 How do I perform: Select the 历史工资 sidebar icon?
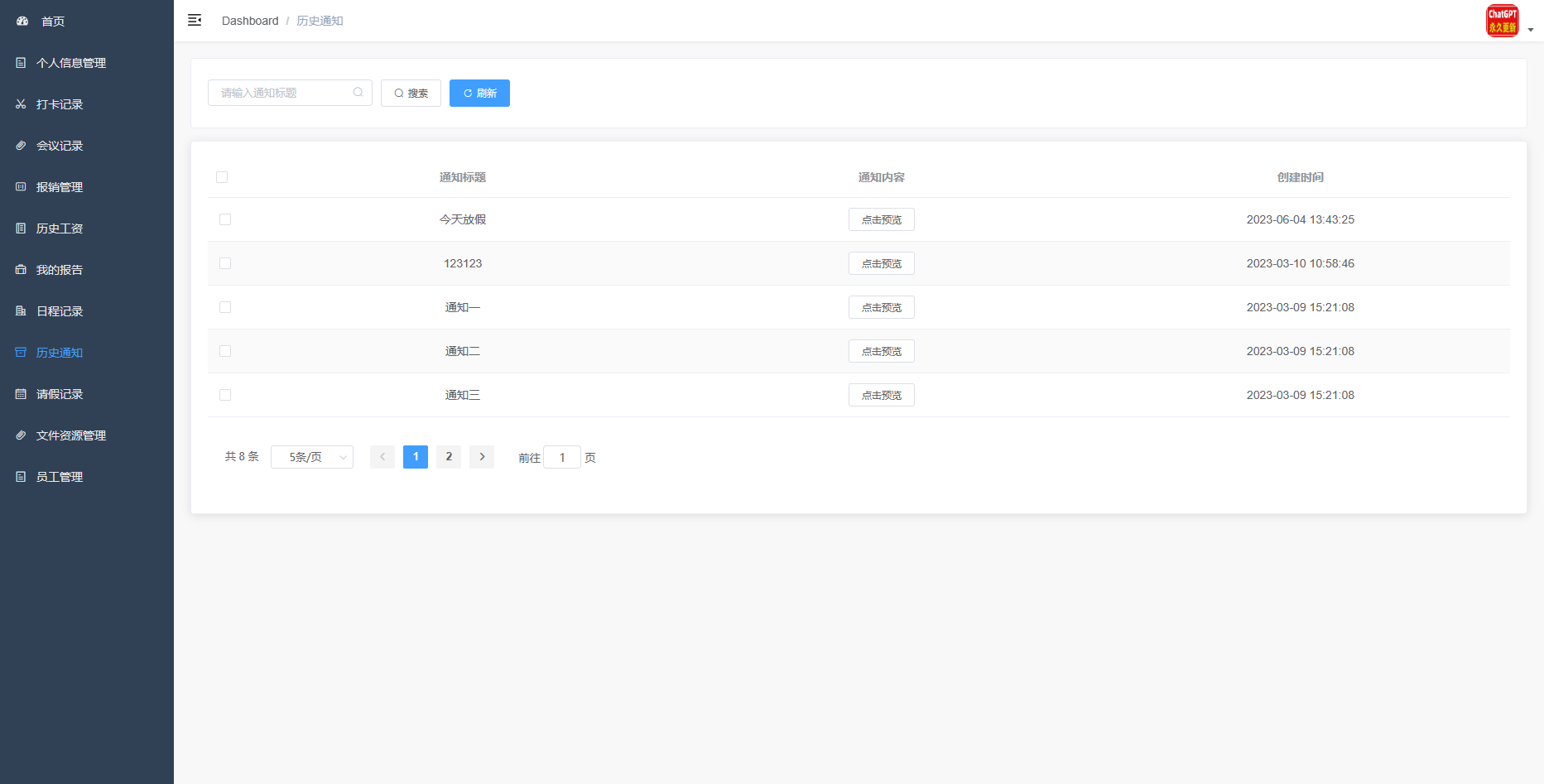coord(21,228)
